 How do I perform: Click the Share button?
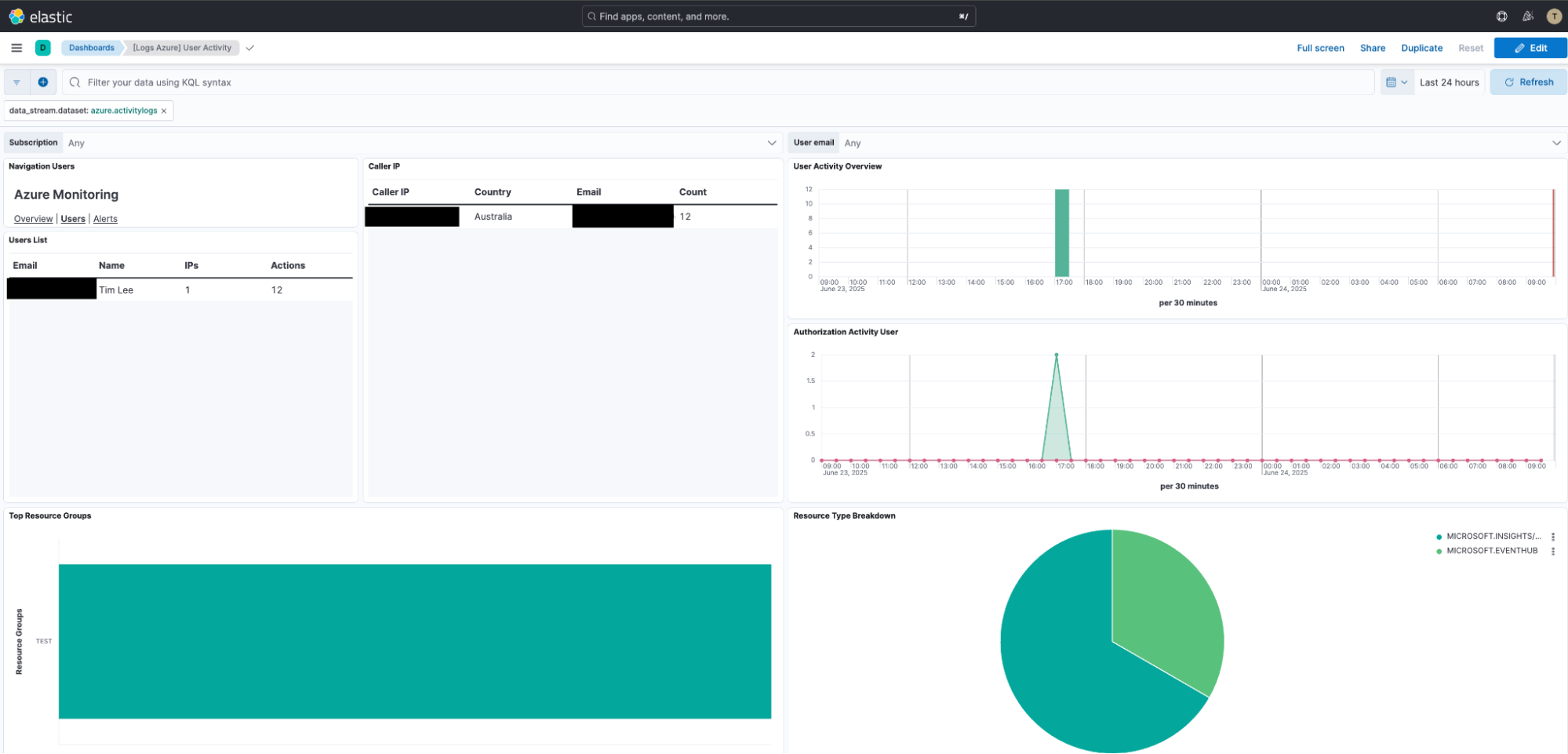[x=1372, y=48]
